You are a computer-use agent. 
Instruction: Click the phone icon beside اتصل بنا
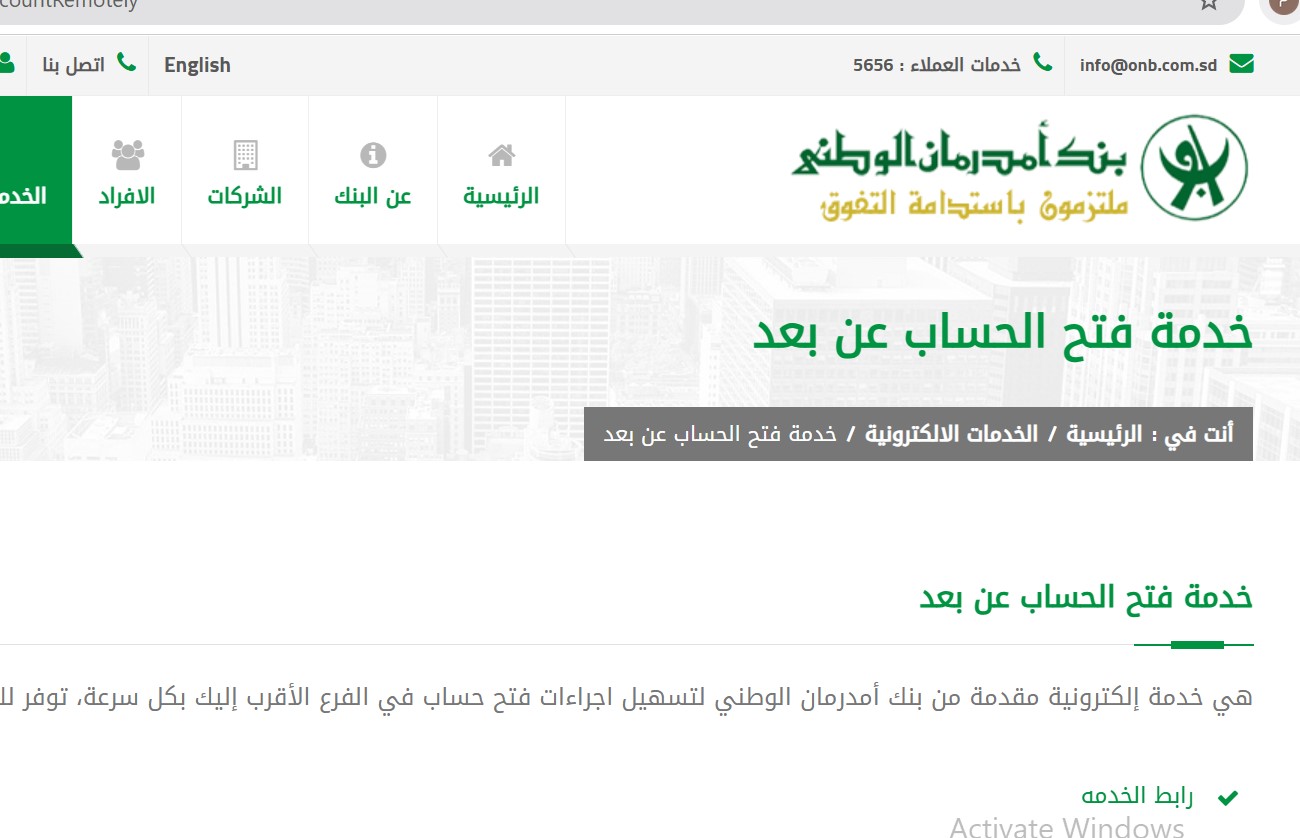[126, 63]
